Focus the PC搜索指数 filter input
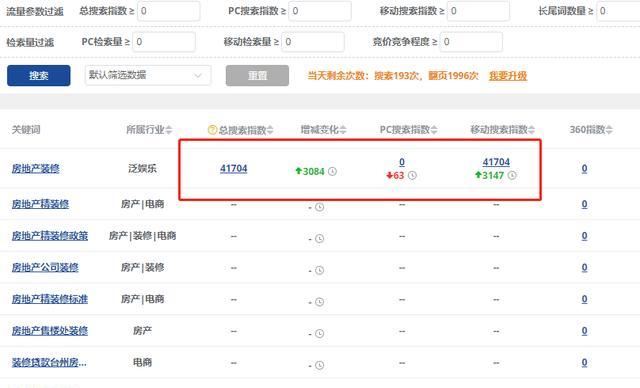Image resolution: width=640 pixels, height=388 pixels. click(x=320, y=11)
